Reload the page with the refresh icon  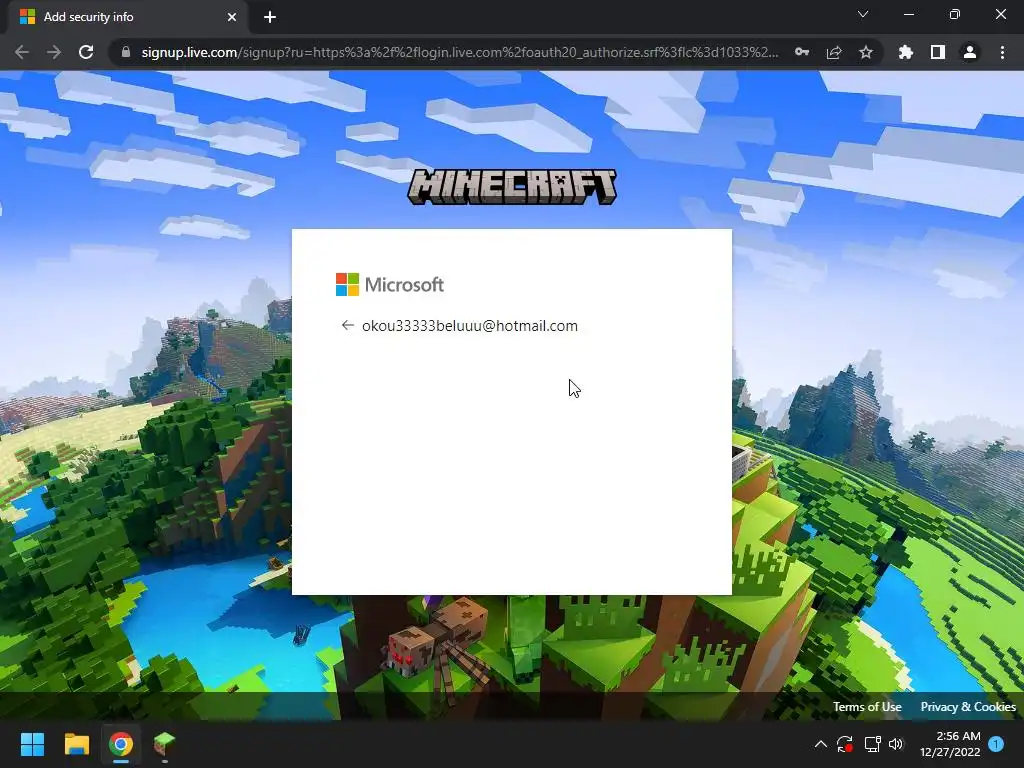click(86, 52)
